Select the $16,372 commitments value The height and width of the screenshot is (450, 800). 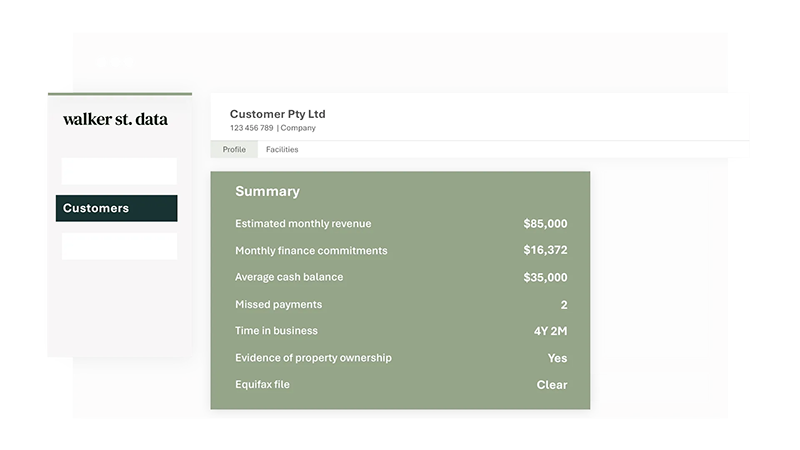[545, 251]
